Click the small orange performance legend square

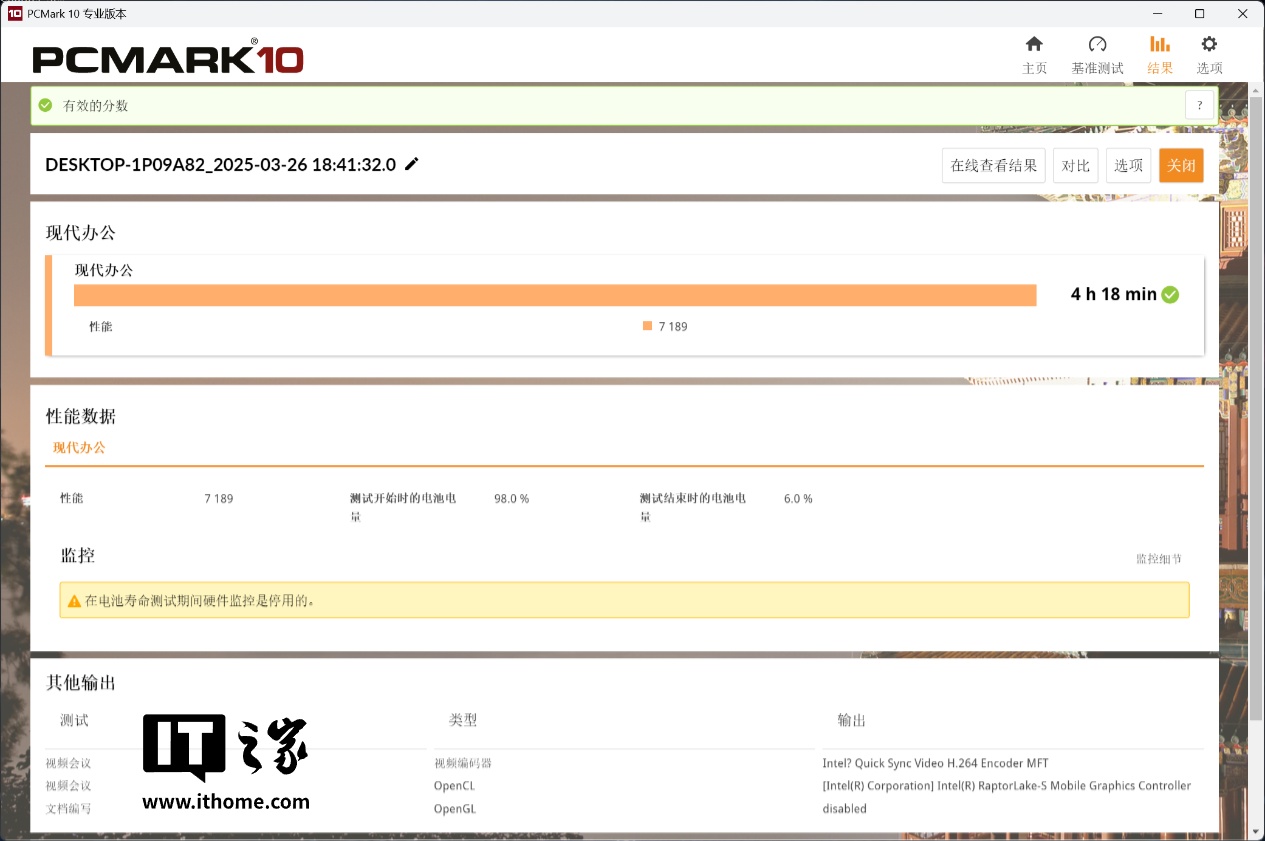click(647, 326)
